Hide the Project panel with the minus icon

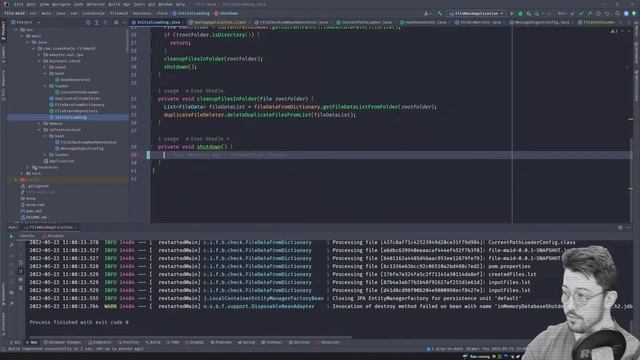[x=124, y=22]
